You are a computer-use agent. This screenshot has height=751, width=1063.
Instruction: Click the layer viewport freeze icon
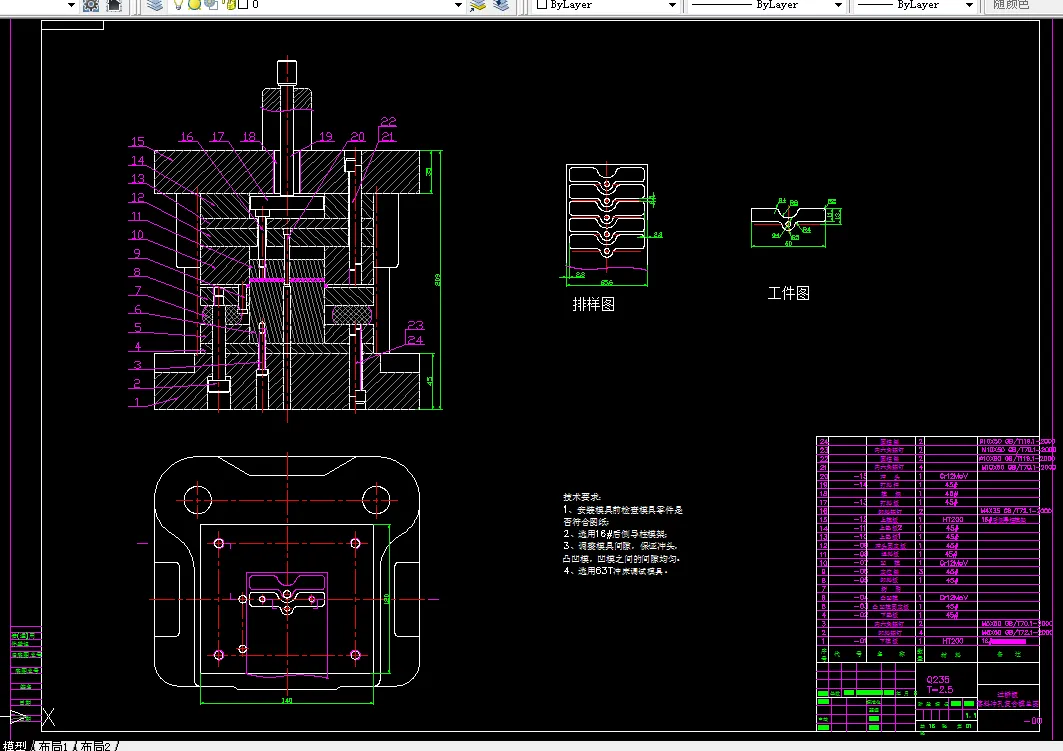click(x=211, y=5)
